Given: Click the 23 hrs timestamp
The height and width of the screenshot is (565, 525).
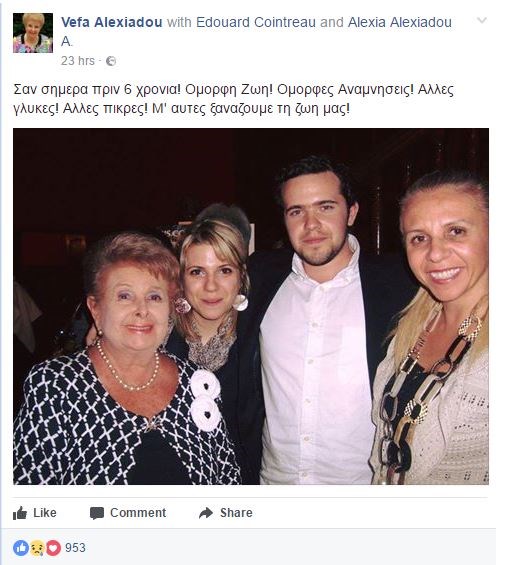Looking at the screenshot, I should tap(78, 61).
